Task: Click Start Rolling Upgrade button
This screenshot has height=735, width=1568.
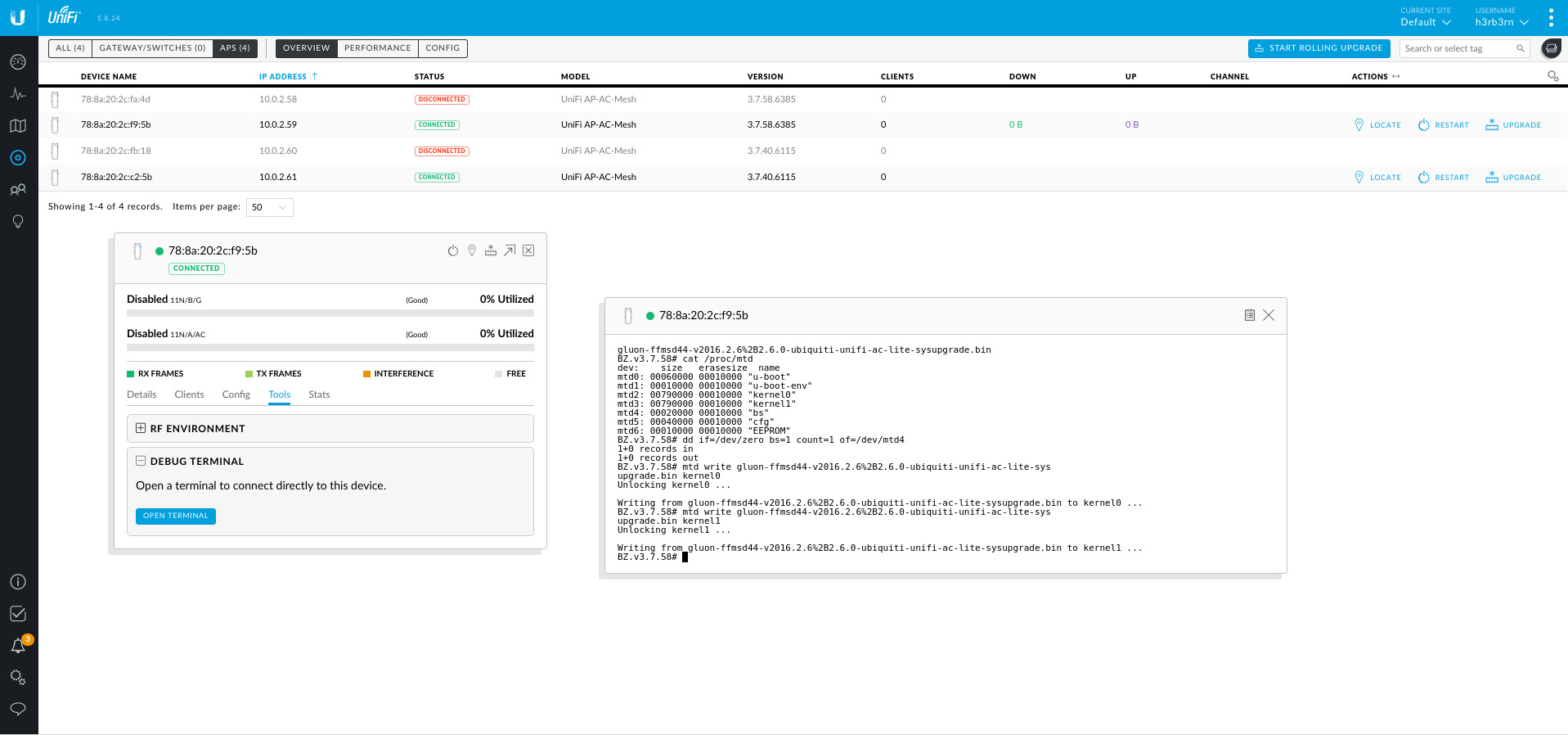Action: click(x=1319, y=48)
